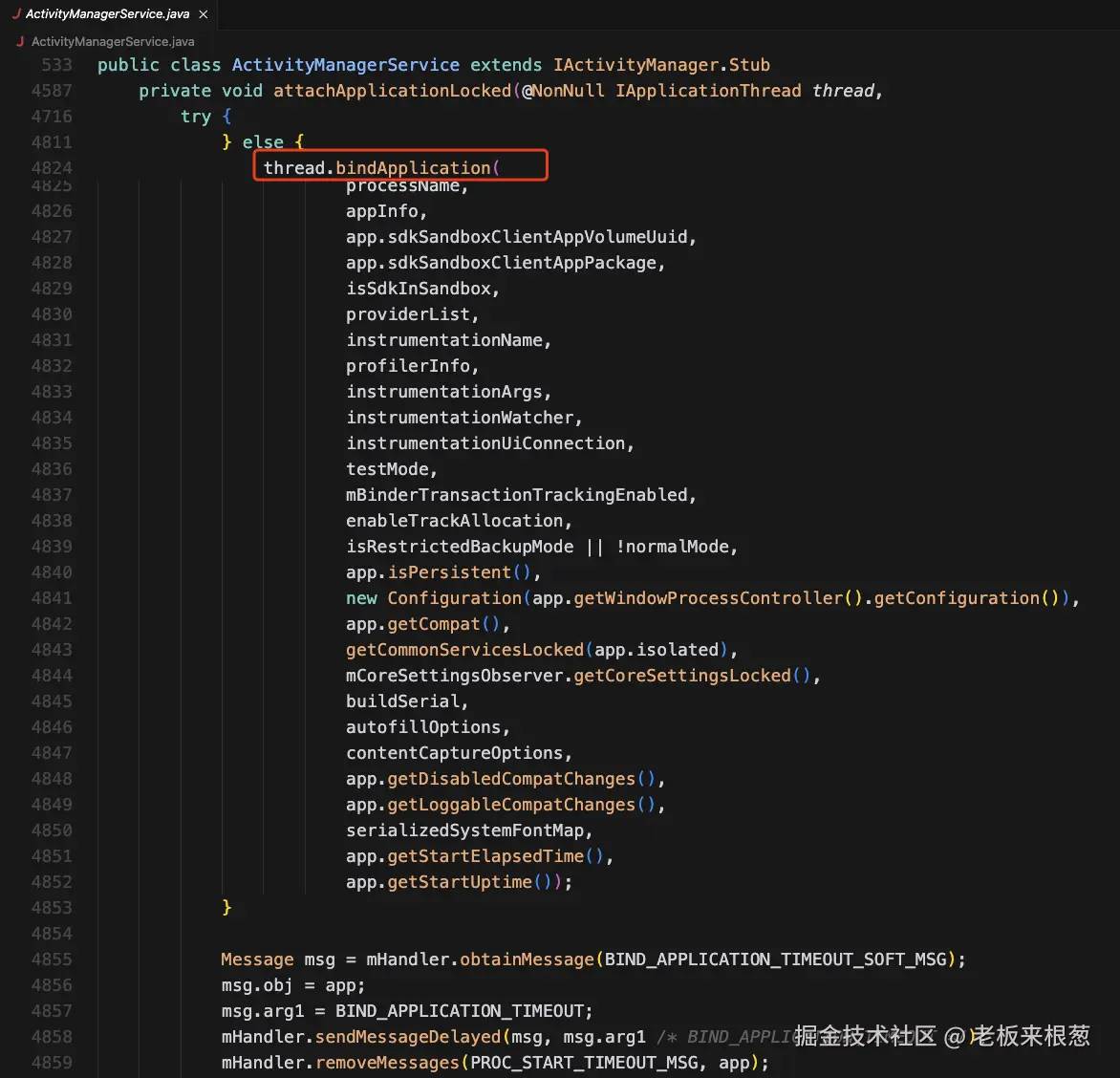Image resolution: width=1120 pixels, height=1078 pixels.
Task: Click line number 4840 in the gutter
Action: pyautogui.click(x=52, y=572)
